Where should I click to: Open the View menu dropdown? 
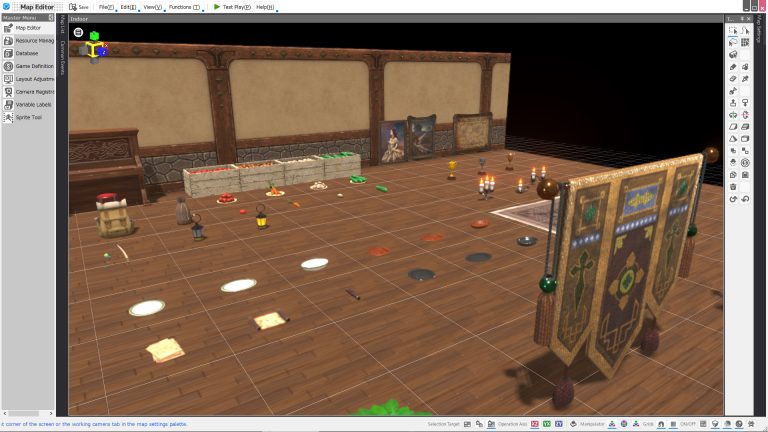[x=152, y=7]
